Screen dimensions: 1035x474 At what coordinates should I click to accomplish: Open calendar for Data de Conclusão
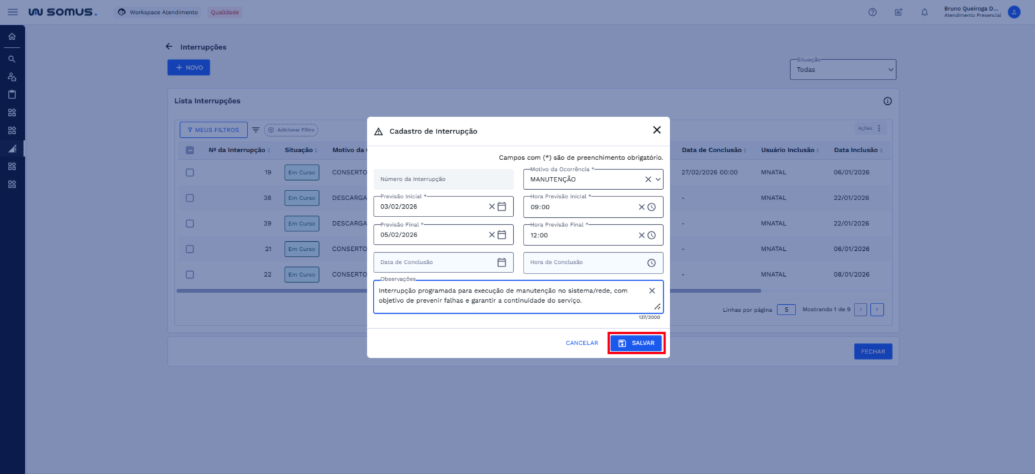click(x=502, y=263)
